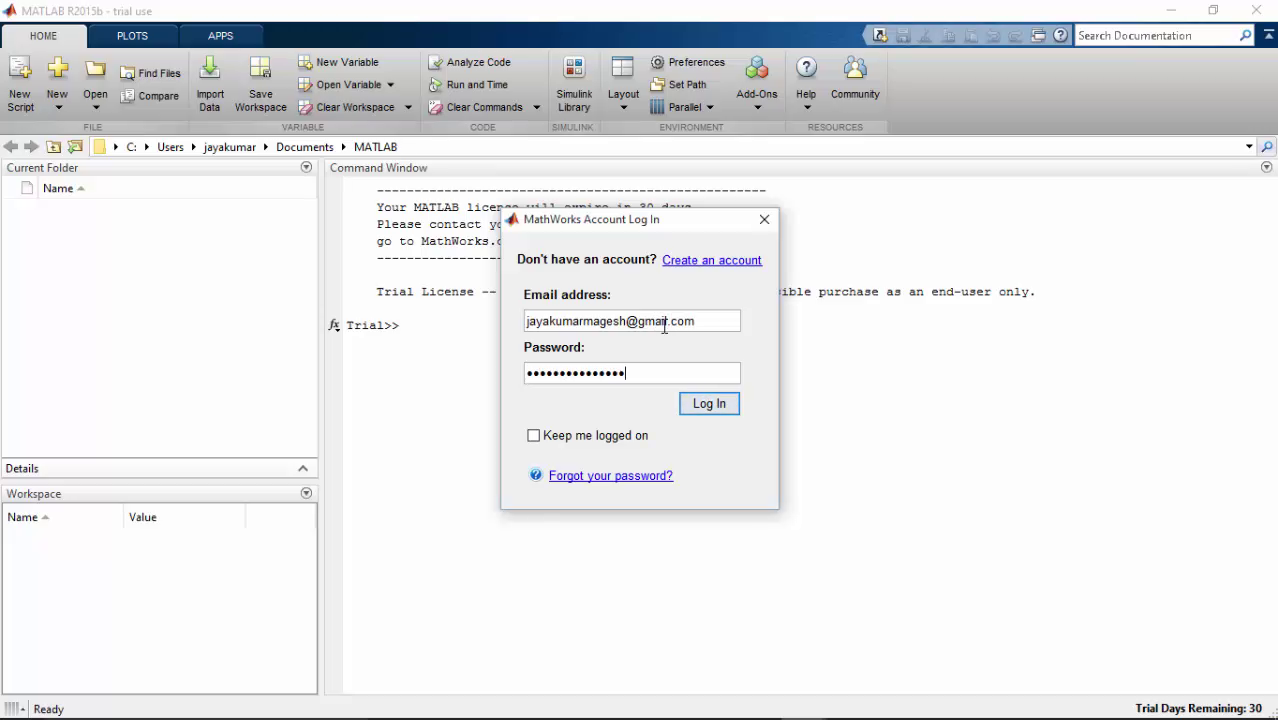
Task: Select jayakumar in the folder path
Action: click(x=230, y=147)
